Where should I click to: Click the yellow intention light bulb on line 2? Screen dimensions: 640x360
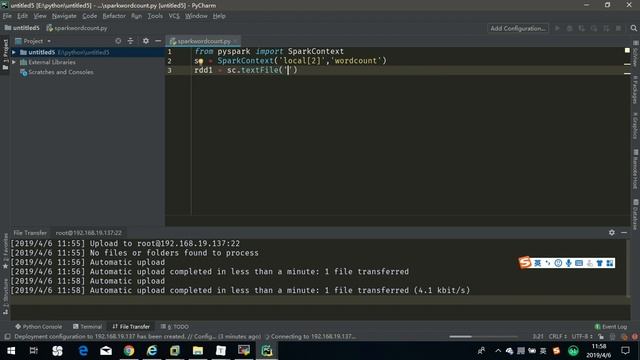pos(200,61)
